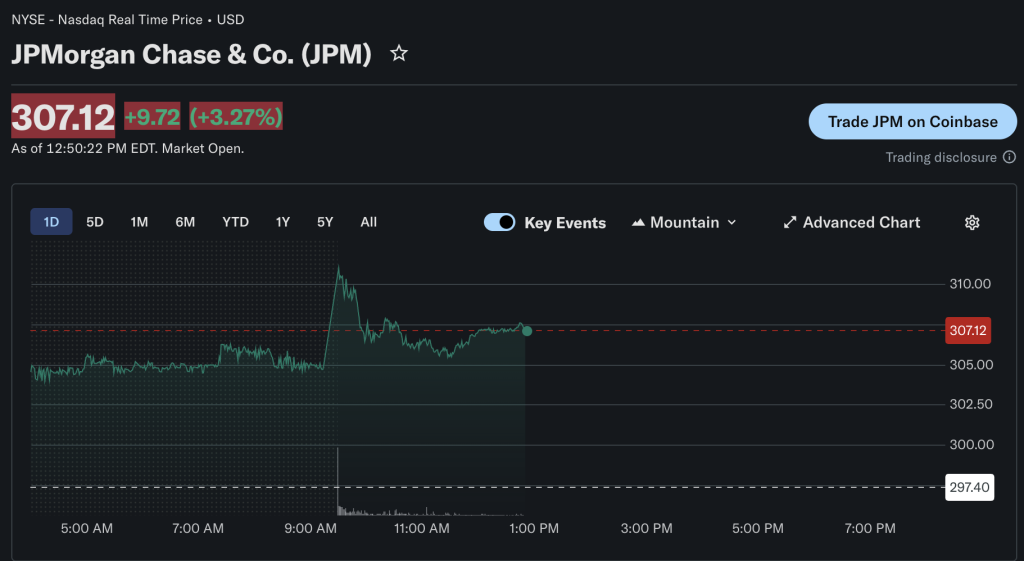Choose the YTD time range
The image size is (1024, 561).
(x=236, y=222)
